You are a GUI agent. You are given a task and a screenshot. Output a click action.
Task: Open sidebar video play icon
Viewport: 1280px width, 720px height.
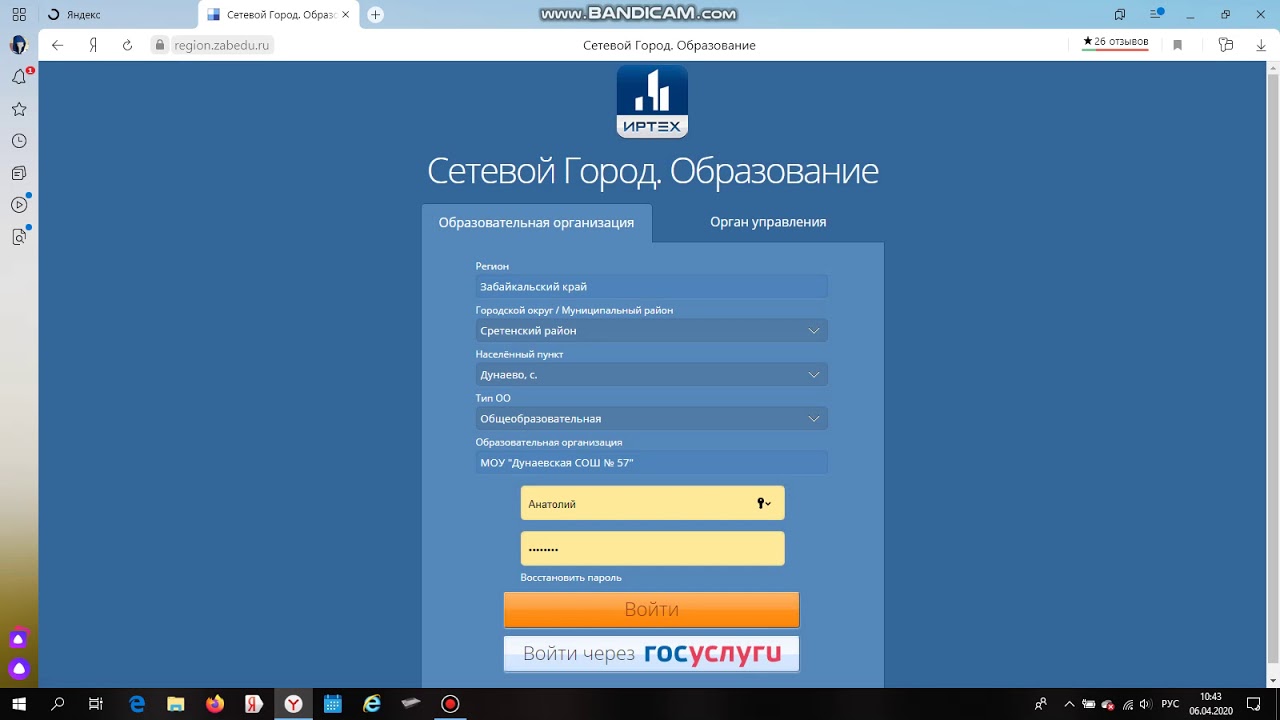(19, 205)
